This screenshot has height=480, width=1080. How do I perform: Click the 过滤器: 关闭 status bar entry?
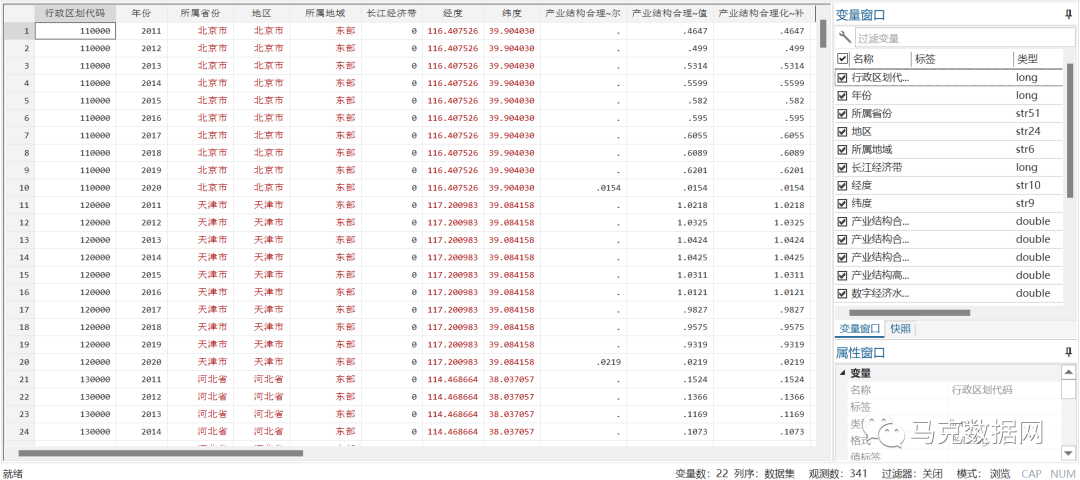(913, 473)
